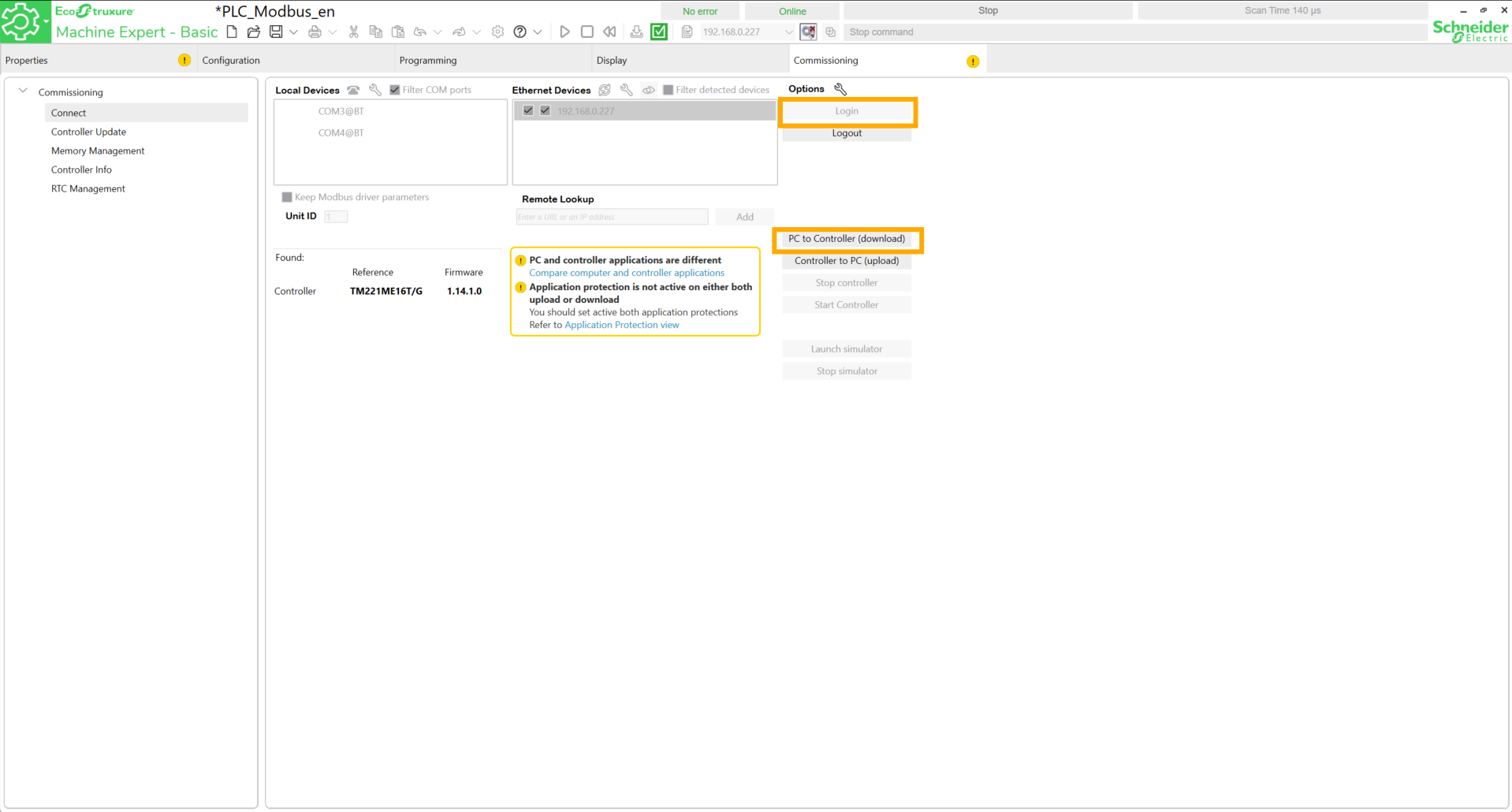Viewport: 1512px width, 812px height.
Task: Click the Local Devices modem phone icon
Action: [353, 90]
